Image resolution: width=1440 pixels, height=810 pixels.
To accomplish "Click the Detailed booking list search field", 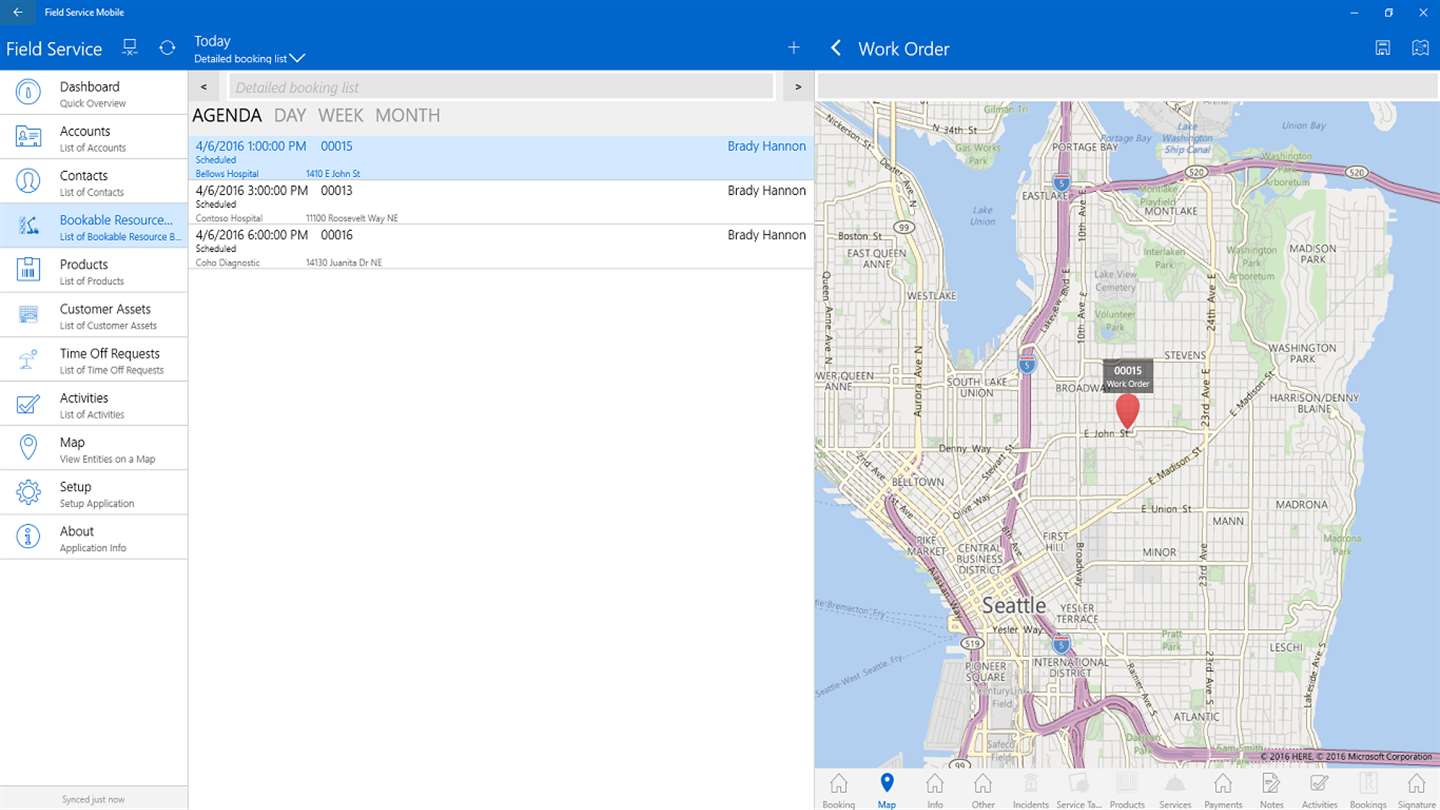I will pyautogui.click(x=501, y=87).
